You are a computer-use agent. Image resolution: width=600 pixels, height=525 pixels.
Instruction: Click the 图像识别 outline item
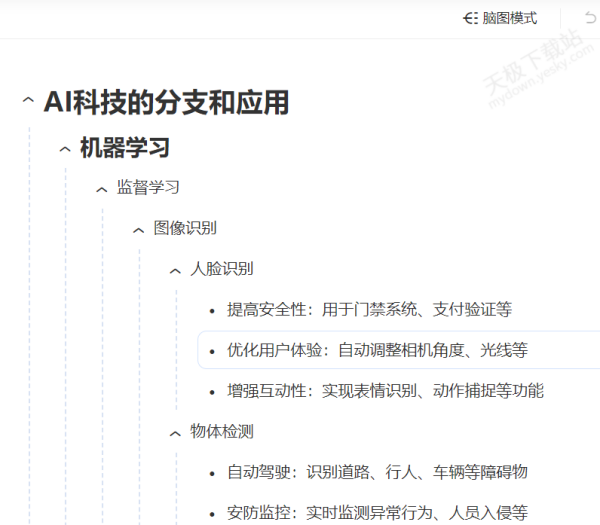click(x=185, y=228)
